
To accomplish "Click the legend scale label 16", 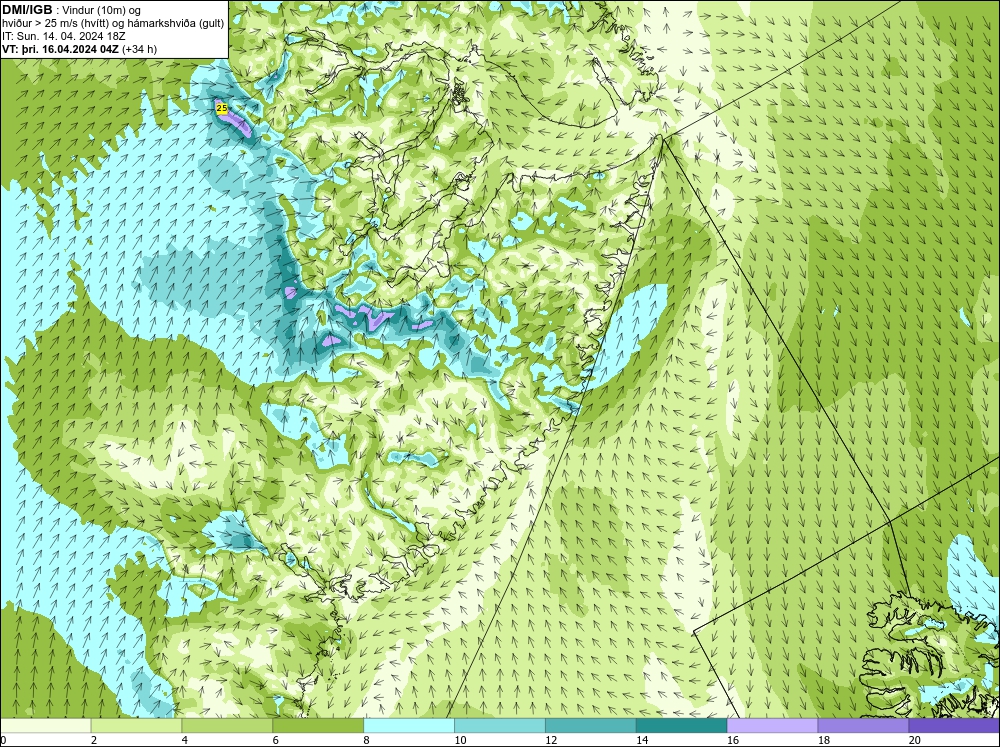I will pyautogui.click(x=733, y=740).
